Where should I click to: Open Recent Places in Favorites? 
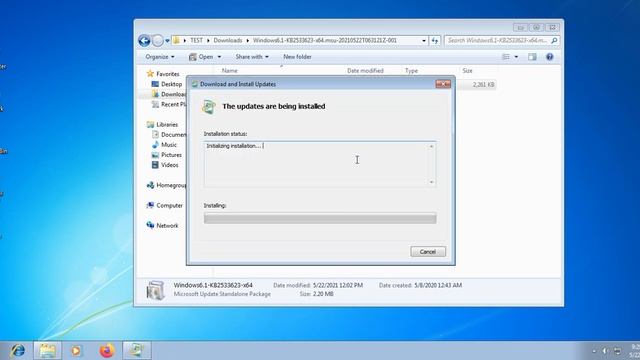(169, 104)
